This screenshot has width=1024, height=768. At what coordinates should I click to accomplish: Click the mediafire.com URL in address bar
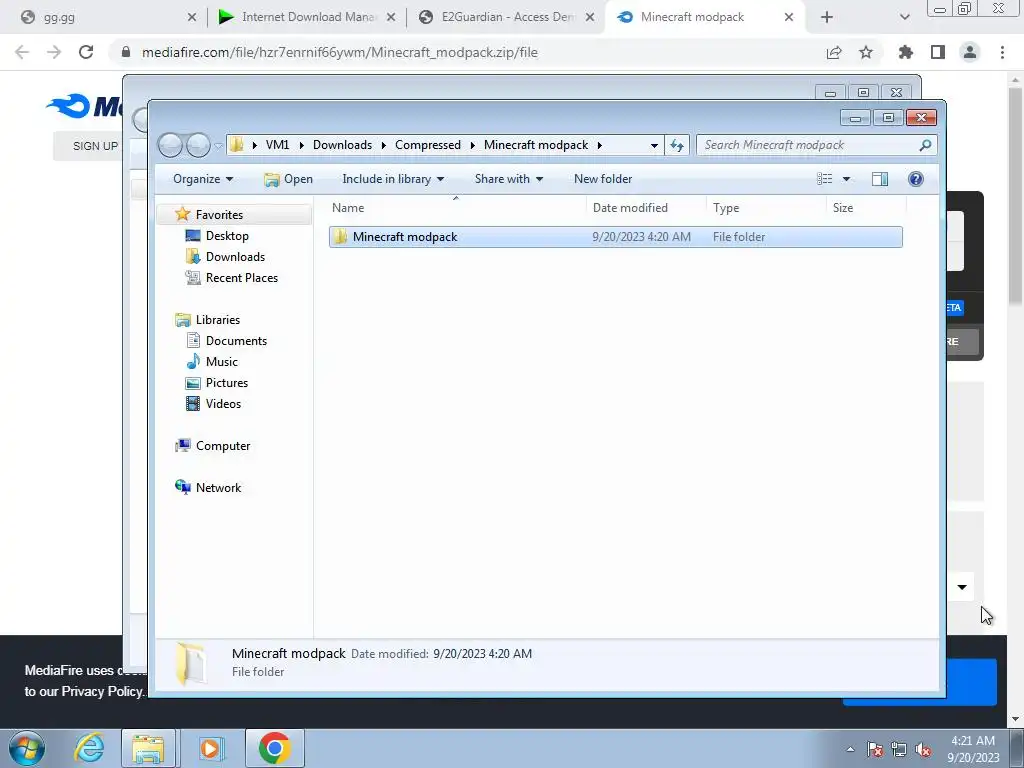tap(340, 52)
